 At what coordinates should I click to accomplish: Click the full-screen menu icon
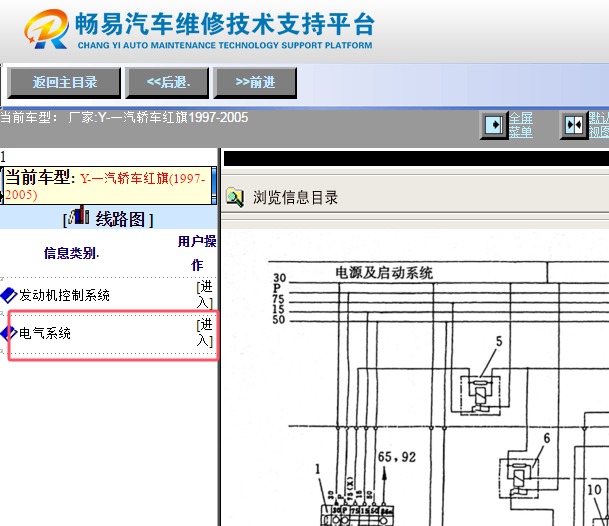(494, 125)
